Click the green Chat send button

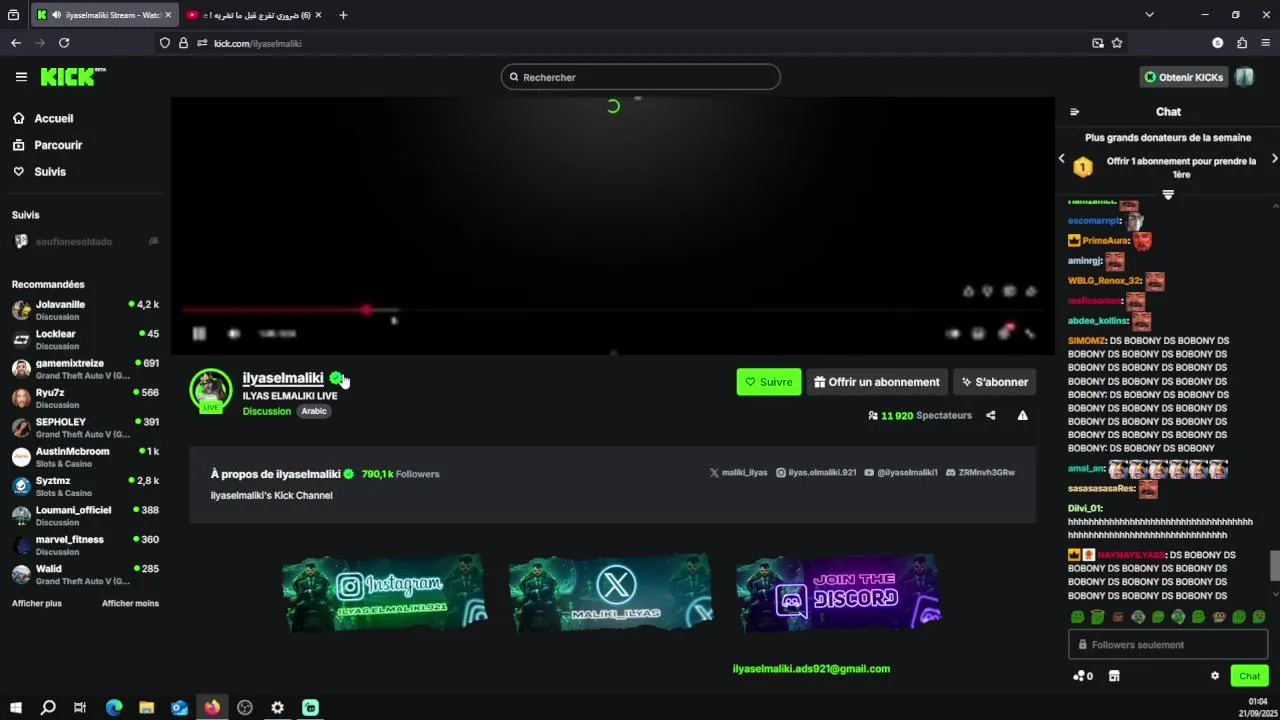point(1249,676)
